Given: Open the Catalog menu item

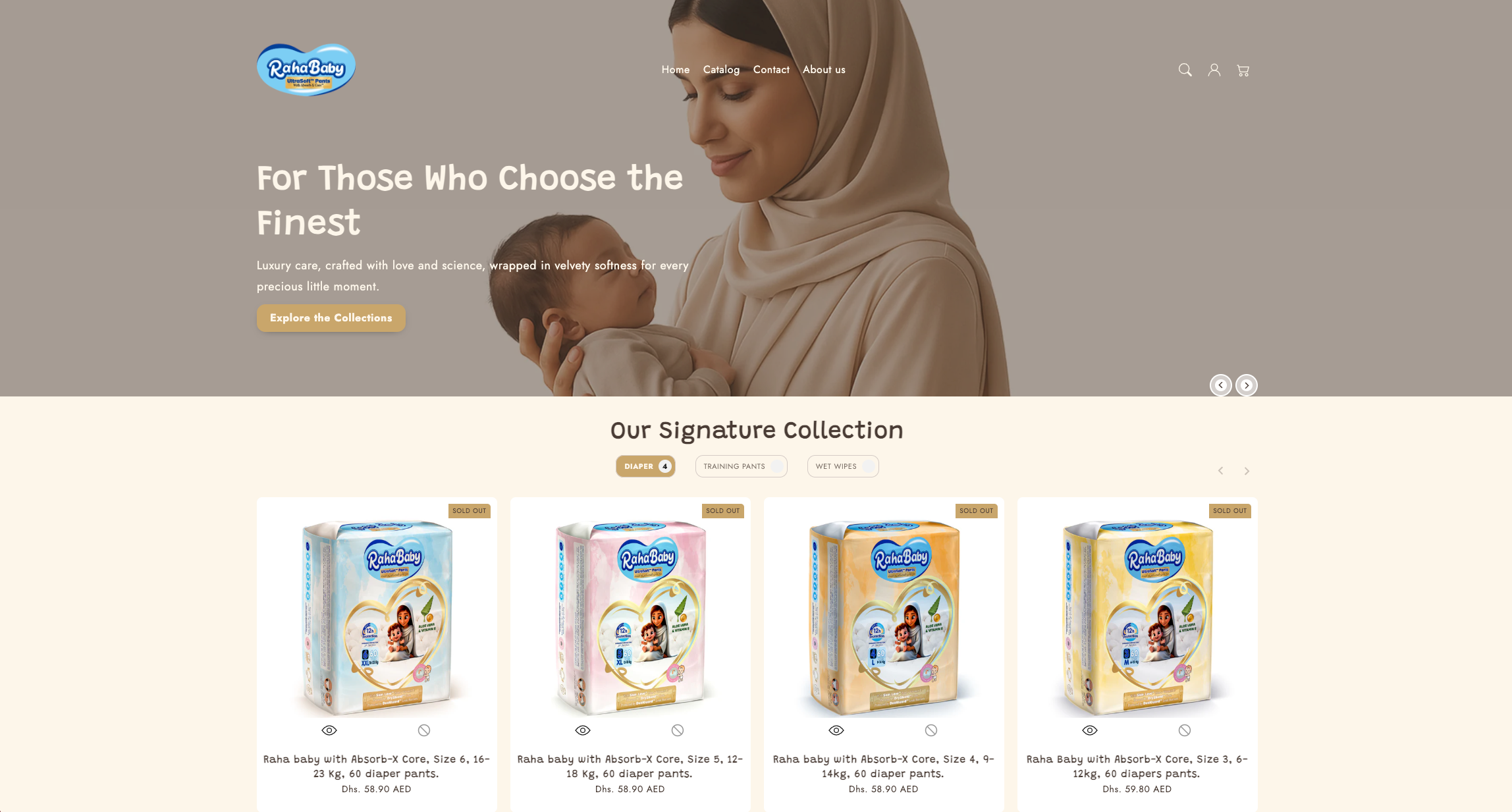Looking at the screenshot, I should click(721, 70).
